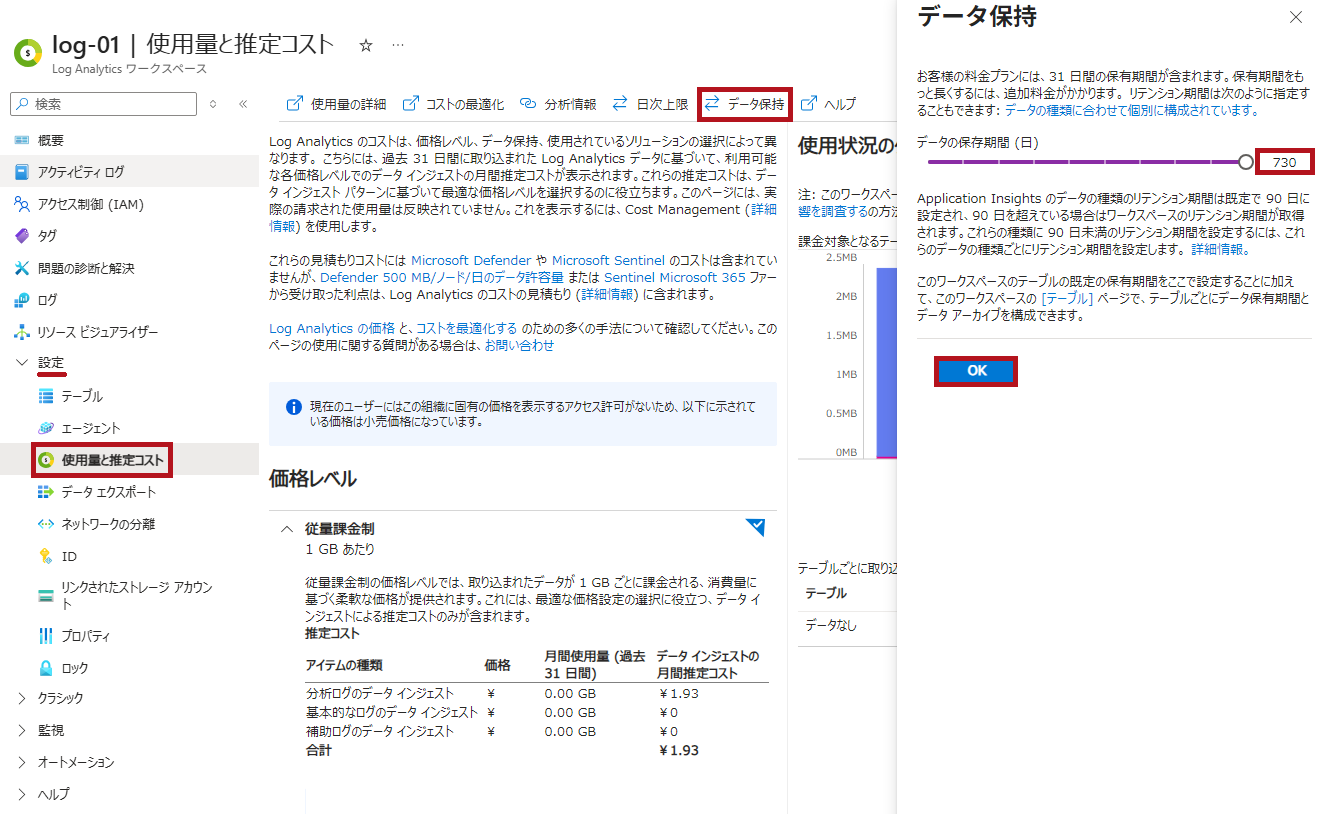Image resolution: width=1321 pixels, height=814 pixels.
Task: Open 日次上限 in the toolbar
Action: 650,104
